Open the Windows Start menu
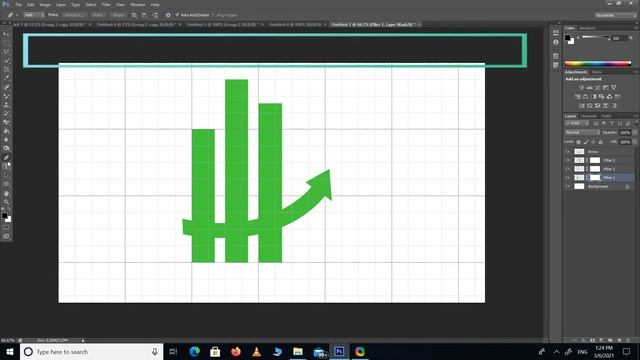 [10, 351]
